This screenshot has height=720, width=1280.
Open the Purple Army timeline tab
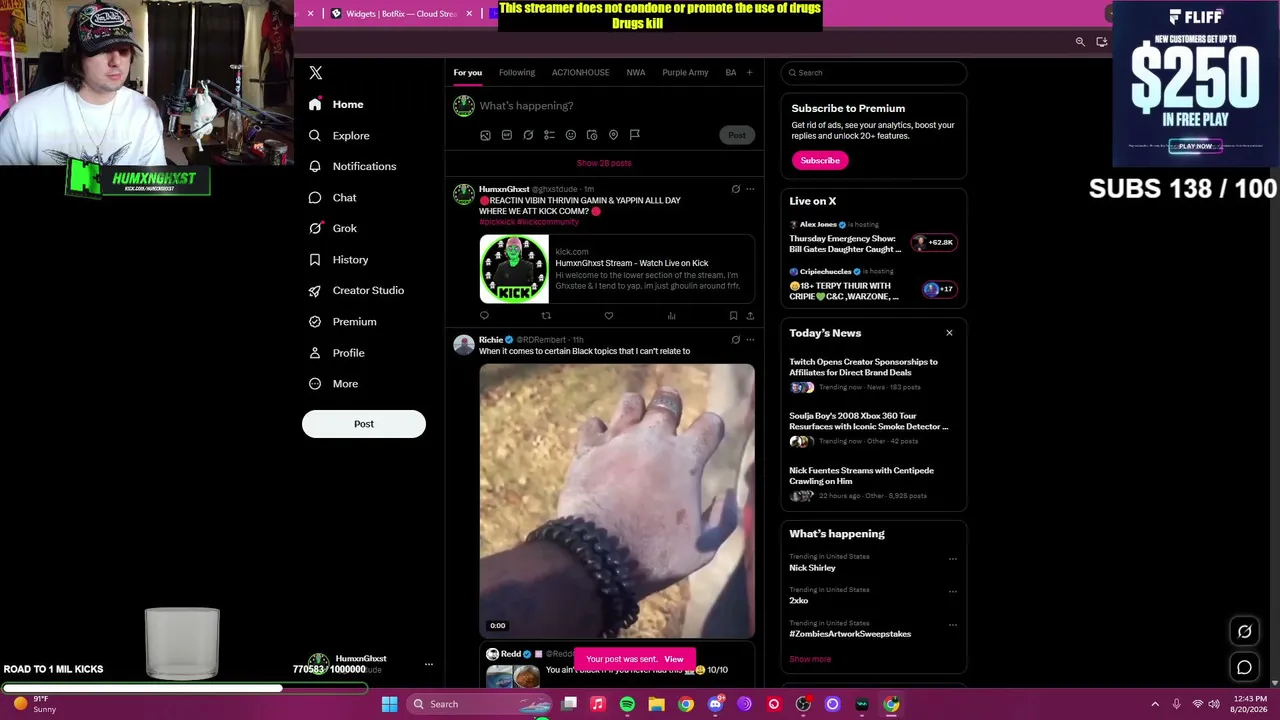685,73
